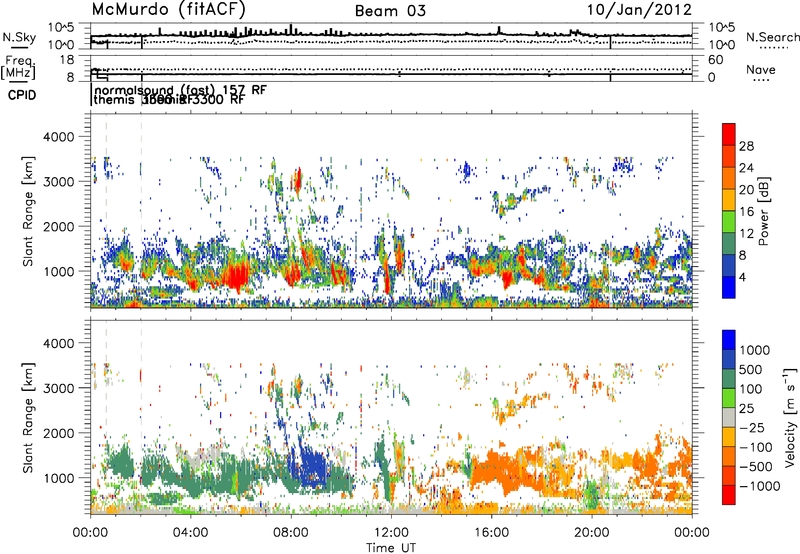800x554 pixels.
Task: Click the '3000' tick on velocity panel
Action: (x=59, y=388)
